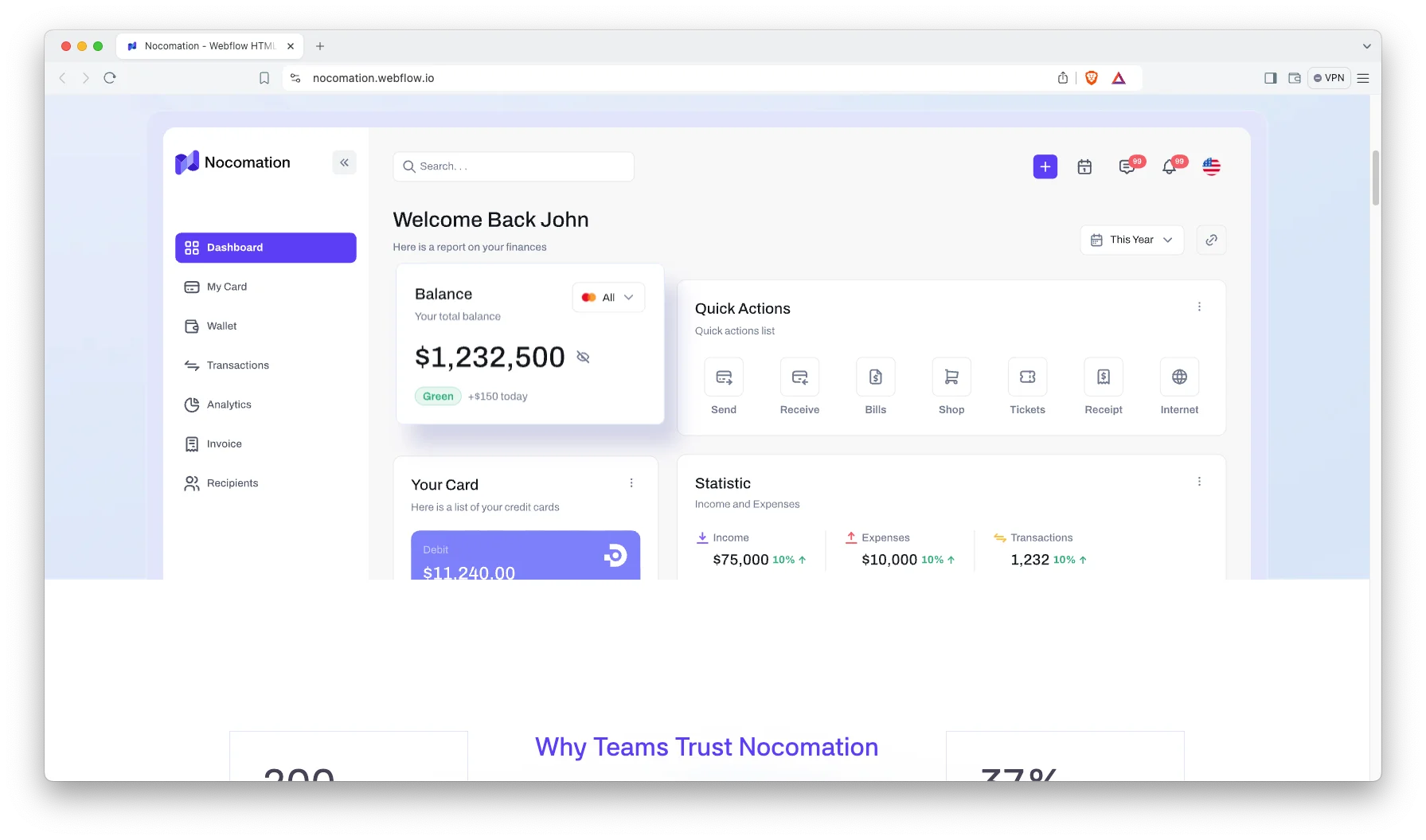Viewport: 1426px width, 840px height.
Task: Click the Tickets quick action icon
Action: tap(1027, 377)
